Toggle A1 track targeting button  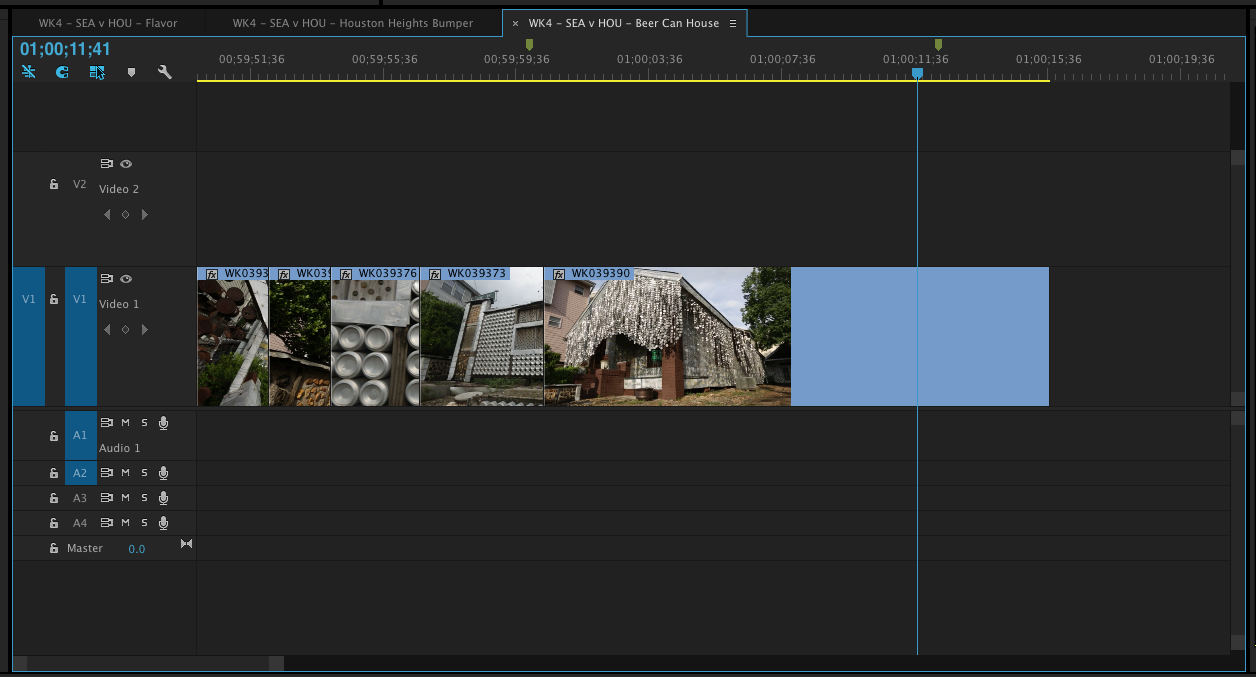[81, 436]
